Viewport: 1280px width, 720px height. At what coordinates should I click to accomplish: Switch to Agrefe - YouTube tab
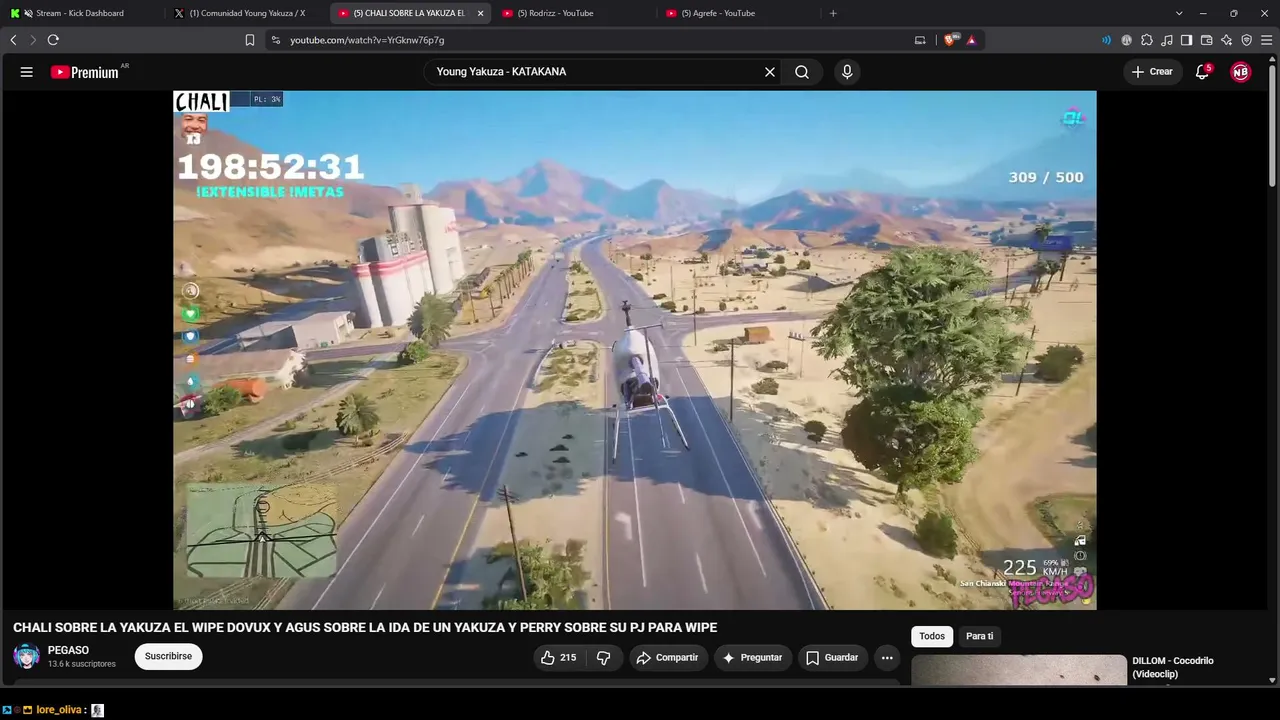[x=738, y=13]
